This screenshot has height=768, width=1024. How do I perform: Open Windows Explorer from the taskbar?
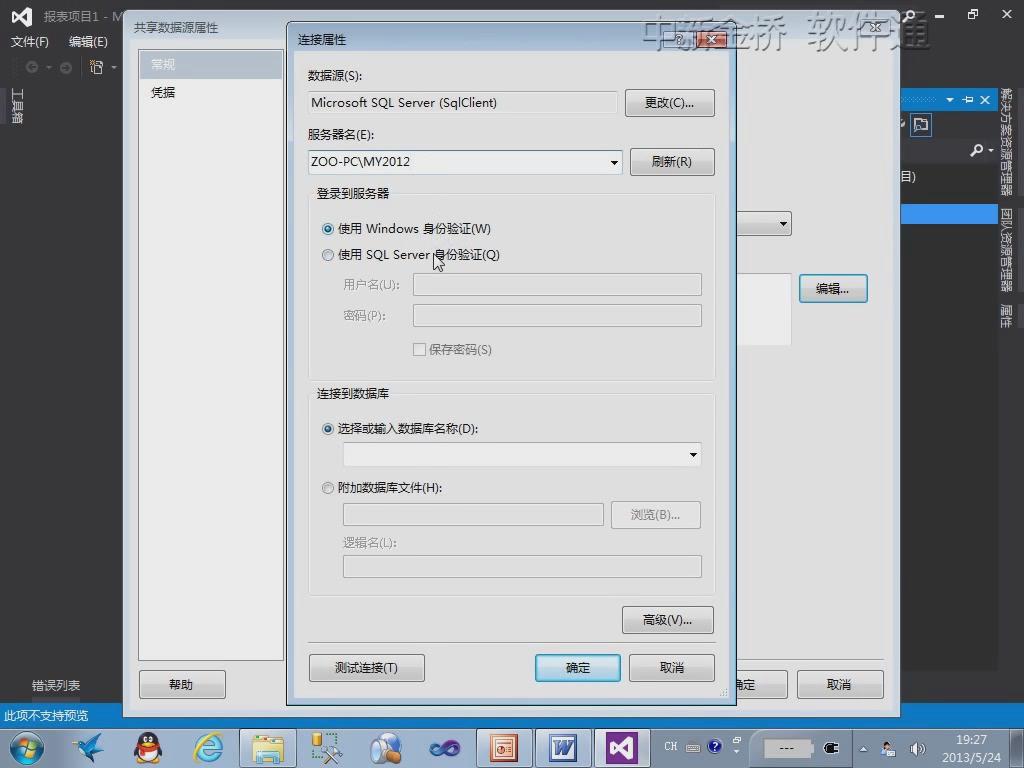coord(268,748)
